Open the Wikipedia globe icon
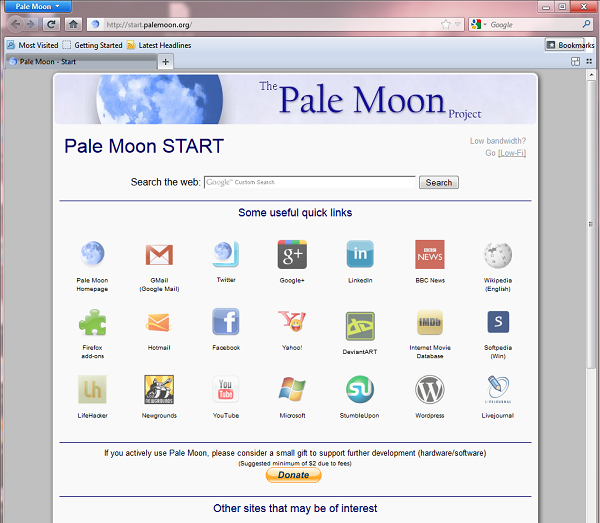The height and width of the screenshot is (523, 600). (x=497, y=255)
